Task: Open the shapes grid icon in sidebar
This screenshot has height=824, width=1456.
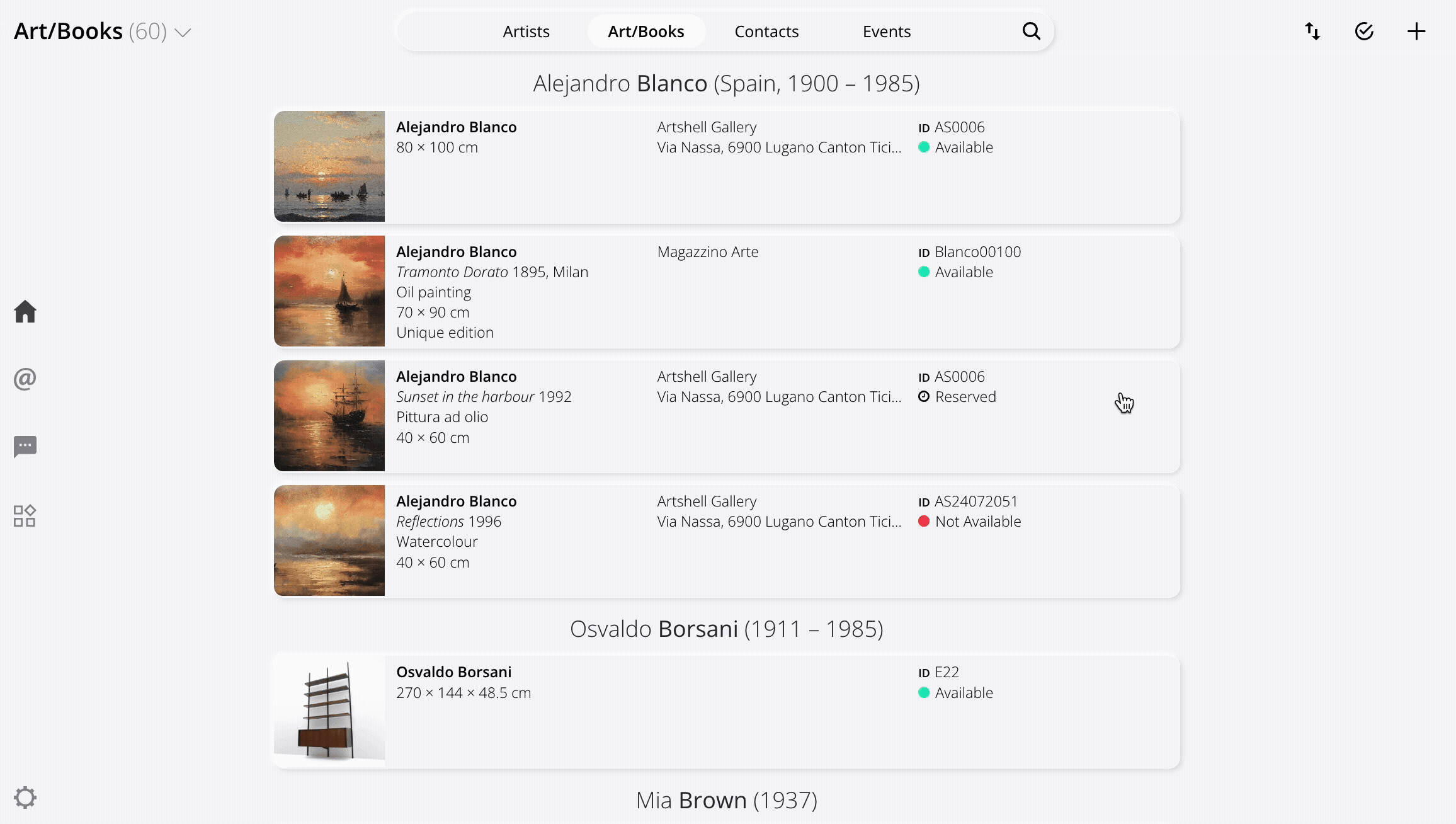Action: tap(25, 515)
